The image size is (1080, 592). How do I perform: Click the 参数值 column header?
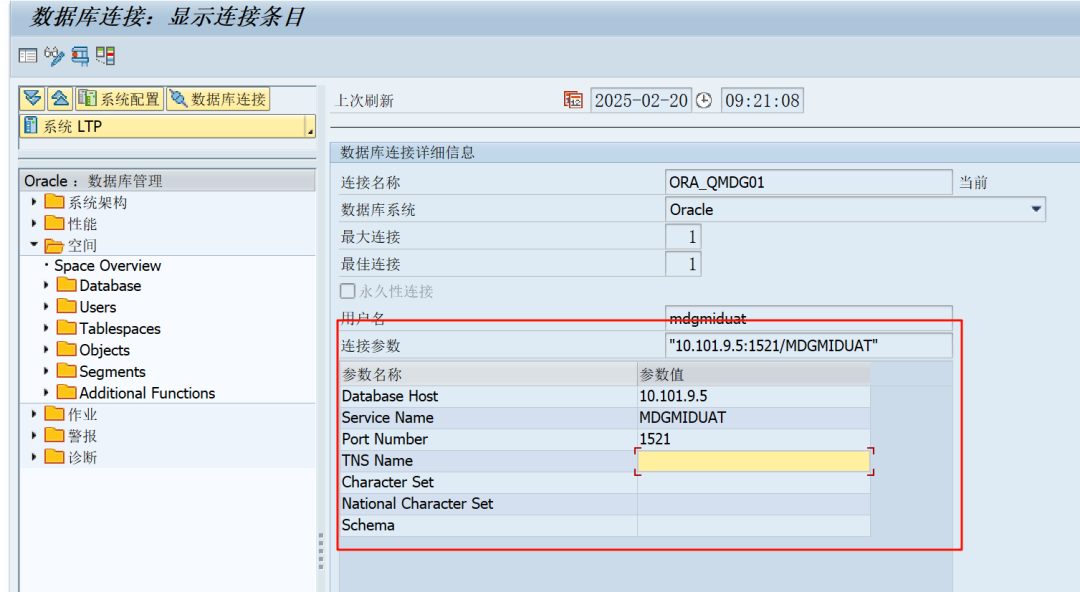754,374
